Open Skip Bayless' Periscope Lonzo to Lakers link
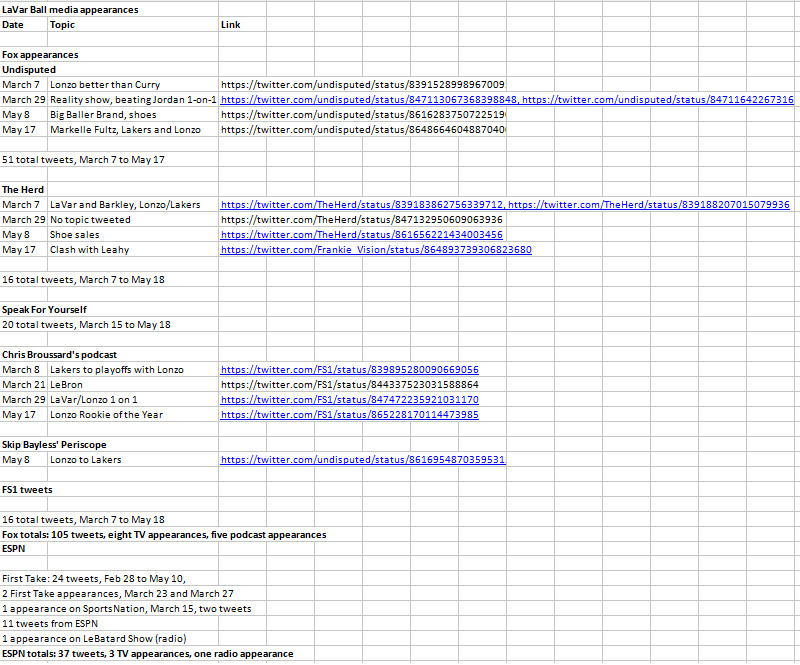 coord(363,460)
